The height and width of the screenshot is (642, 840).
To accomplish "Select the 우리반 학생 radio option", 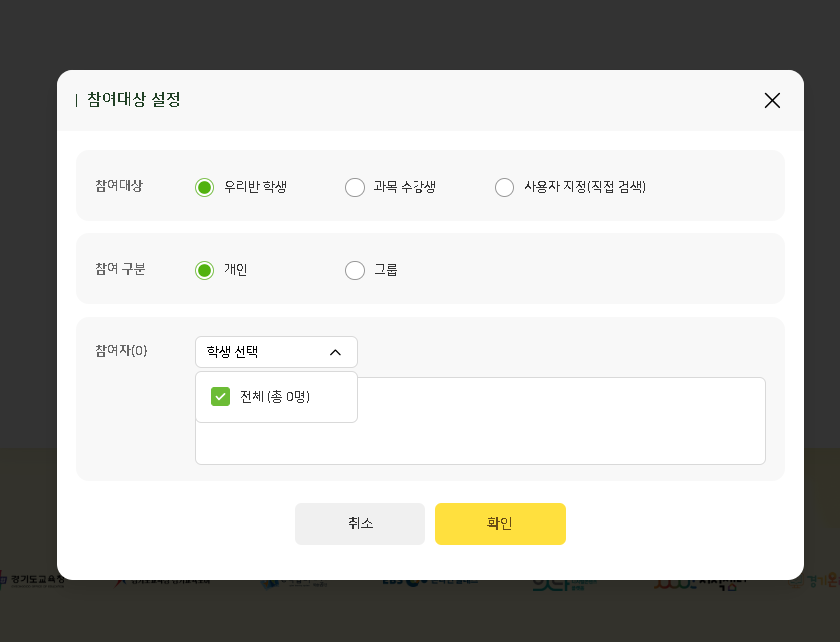I will pos(205,187).
